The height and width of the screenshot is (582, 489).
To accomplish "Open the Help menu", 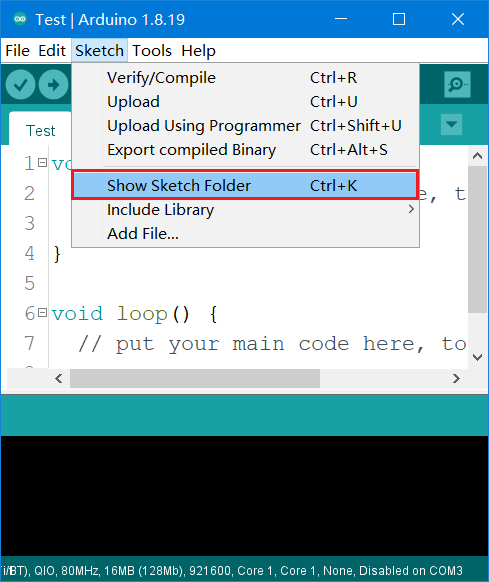I will [198, 50].
